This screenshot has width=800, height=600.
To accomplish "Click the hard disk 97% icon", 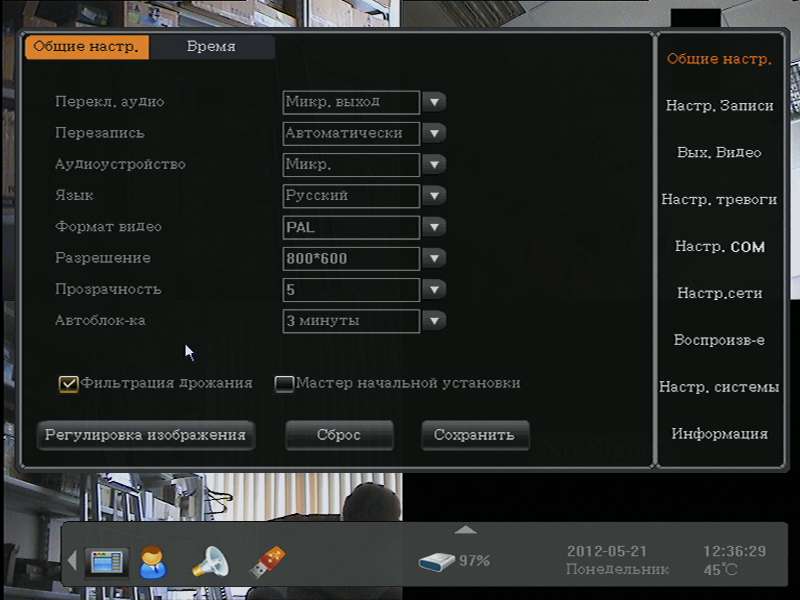I will [436, 562].
